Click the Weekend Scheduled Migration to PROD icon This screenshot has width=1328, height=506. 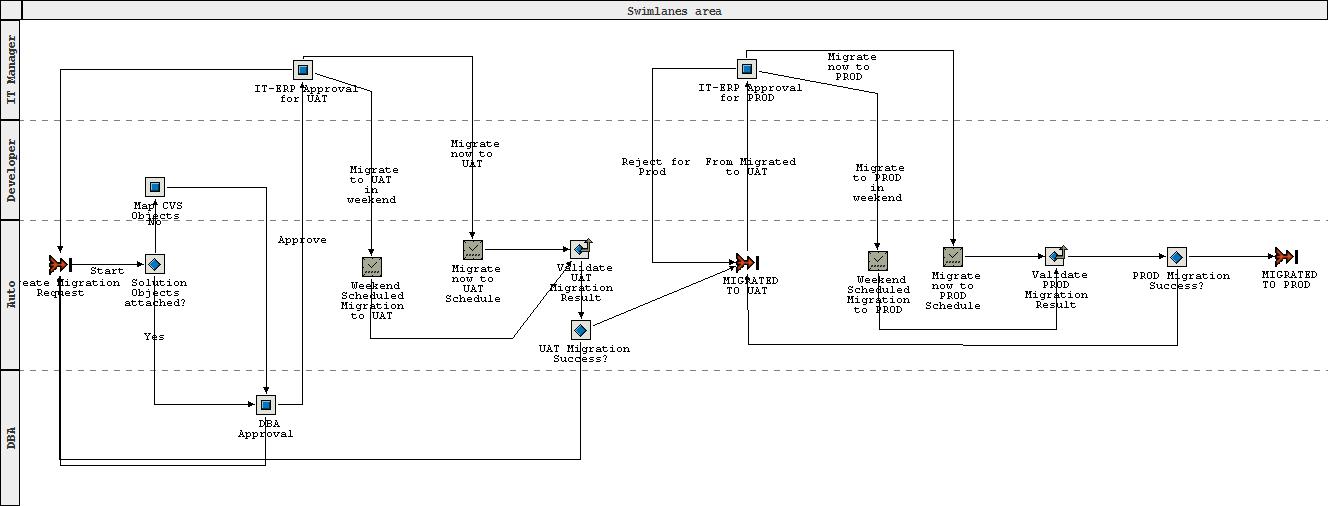click(x=877, y=260)
